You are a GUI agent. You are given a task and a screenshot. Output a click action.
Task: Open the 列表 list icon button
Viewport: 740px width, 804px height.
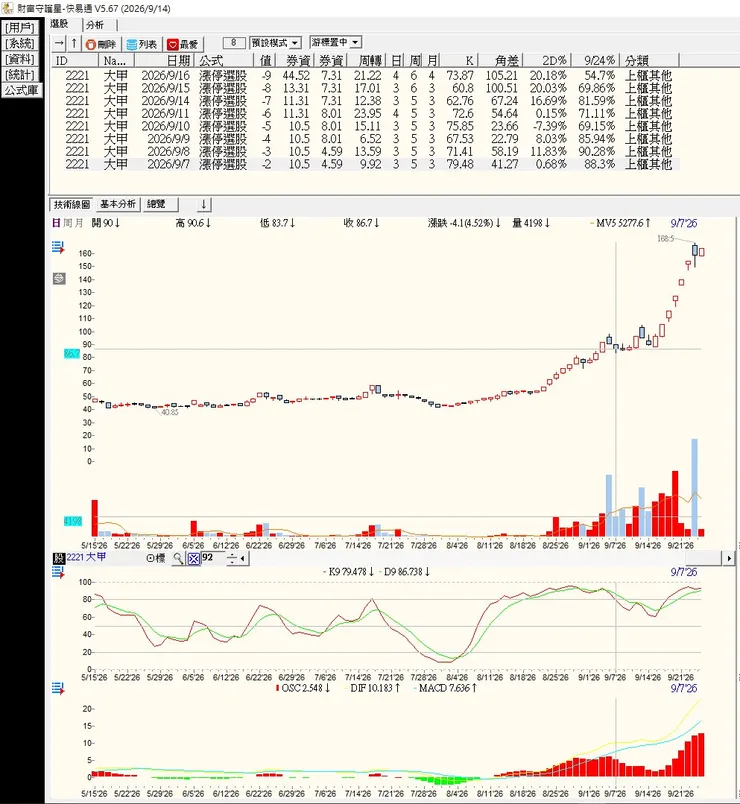pos(142,44)
